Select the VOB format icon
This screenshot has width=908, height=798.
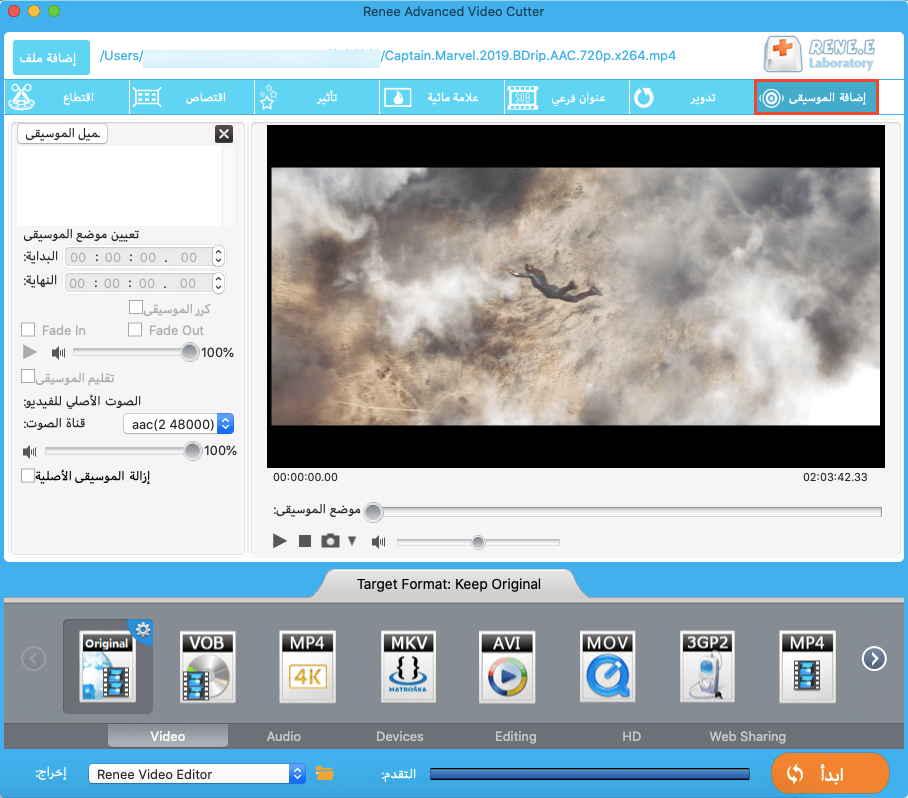pyautogui.click(x=208, y=666)
